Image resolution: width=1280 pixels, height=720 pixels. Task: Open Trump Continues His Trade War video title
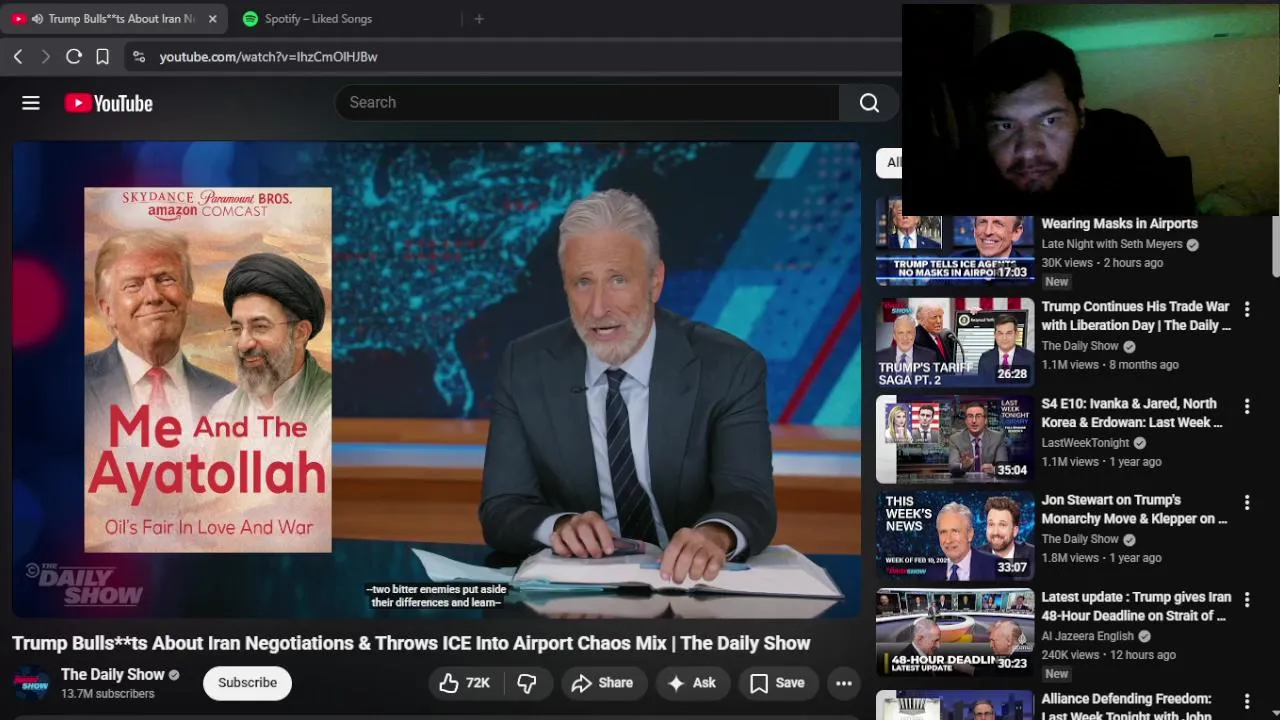[x=1136, y=316]
